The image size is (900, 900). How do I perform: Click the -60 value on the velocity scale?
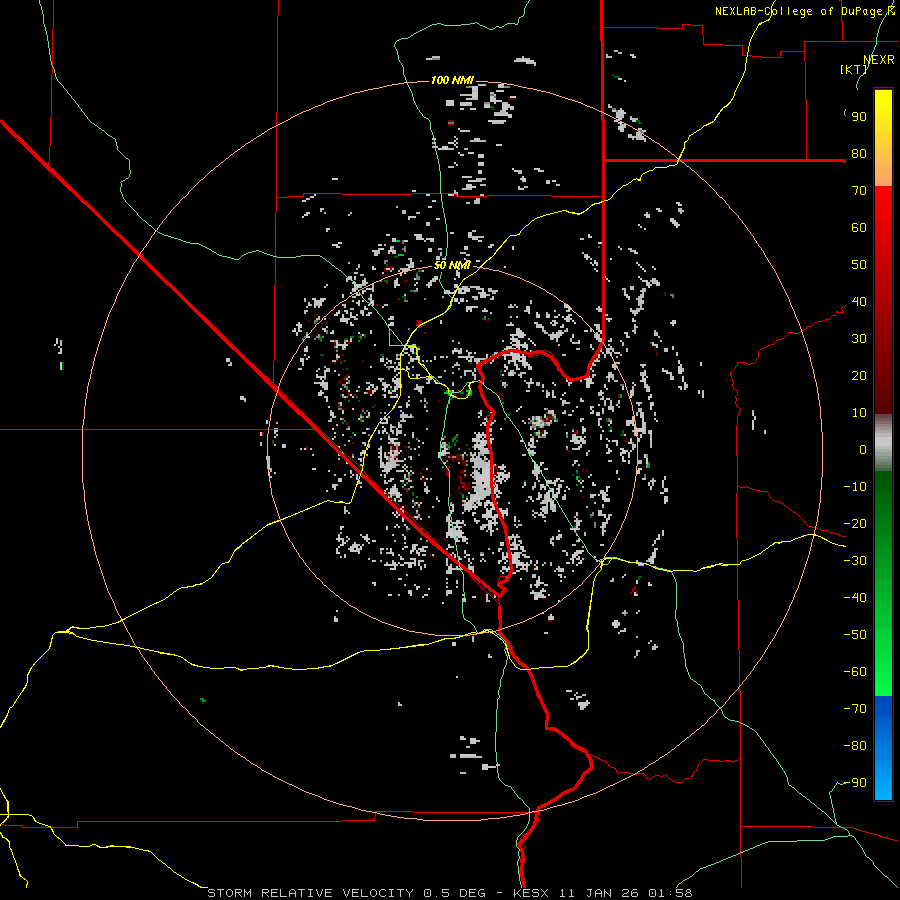pyautogui.click(x=855, y=672)
